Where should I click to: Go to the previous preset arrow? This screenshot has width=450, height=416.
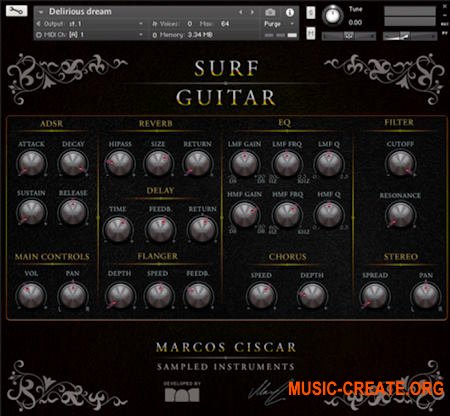point(240,12)
